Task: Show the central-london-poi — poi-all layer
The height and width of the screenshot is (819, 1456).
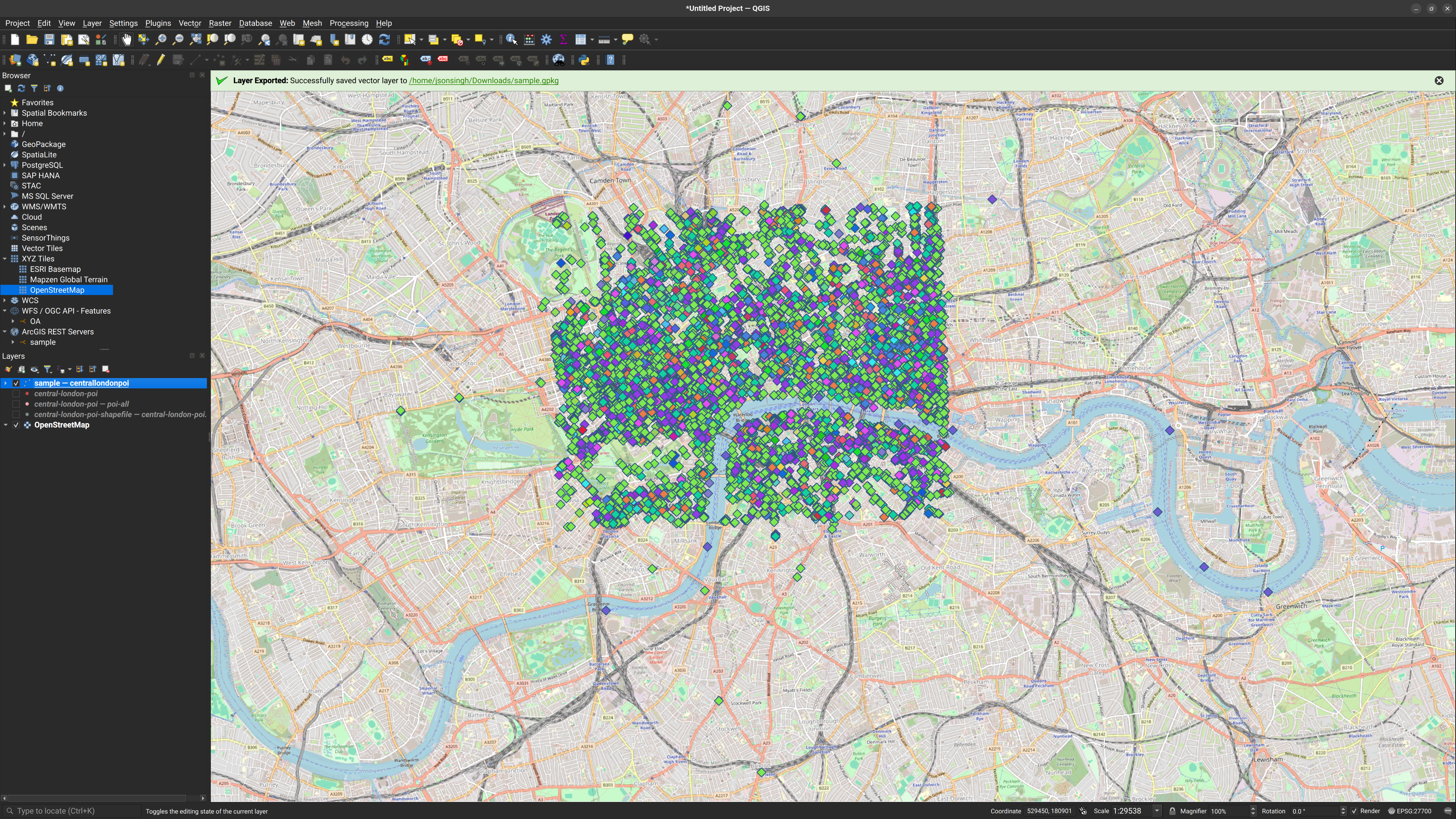Action: point(16,404)
